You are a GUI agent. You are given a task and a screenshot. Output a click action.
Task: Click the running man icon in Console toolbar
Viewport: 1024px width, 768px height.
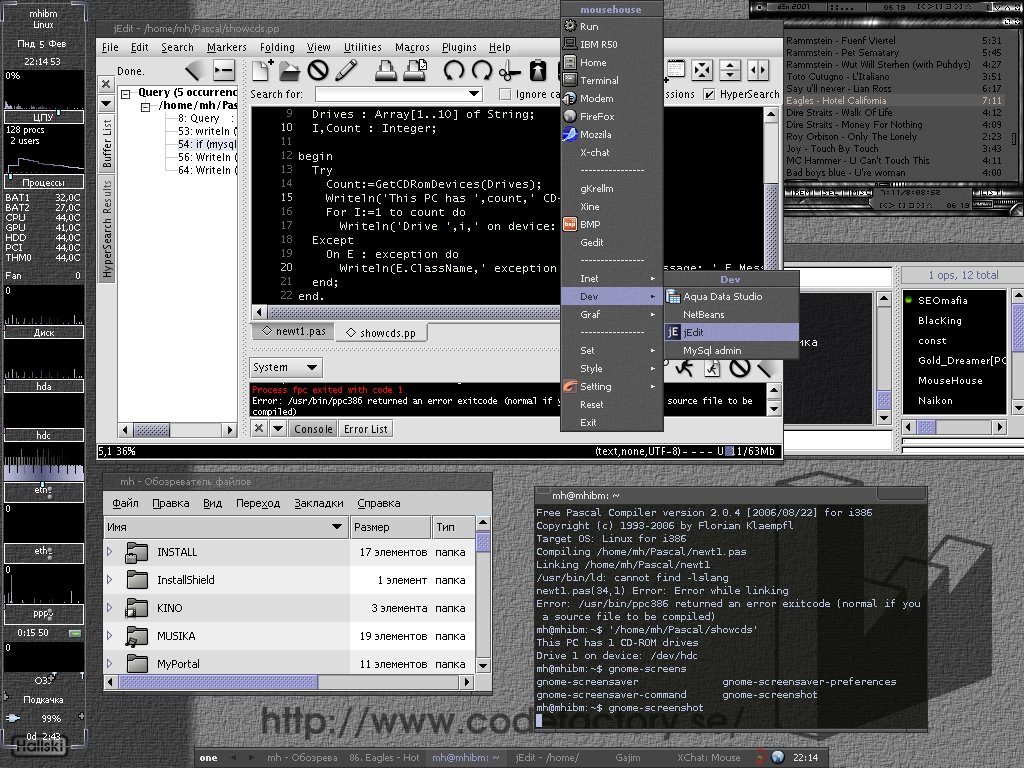point(684,368)
